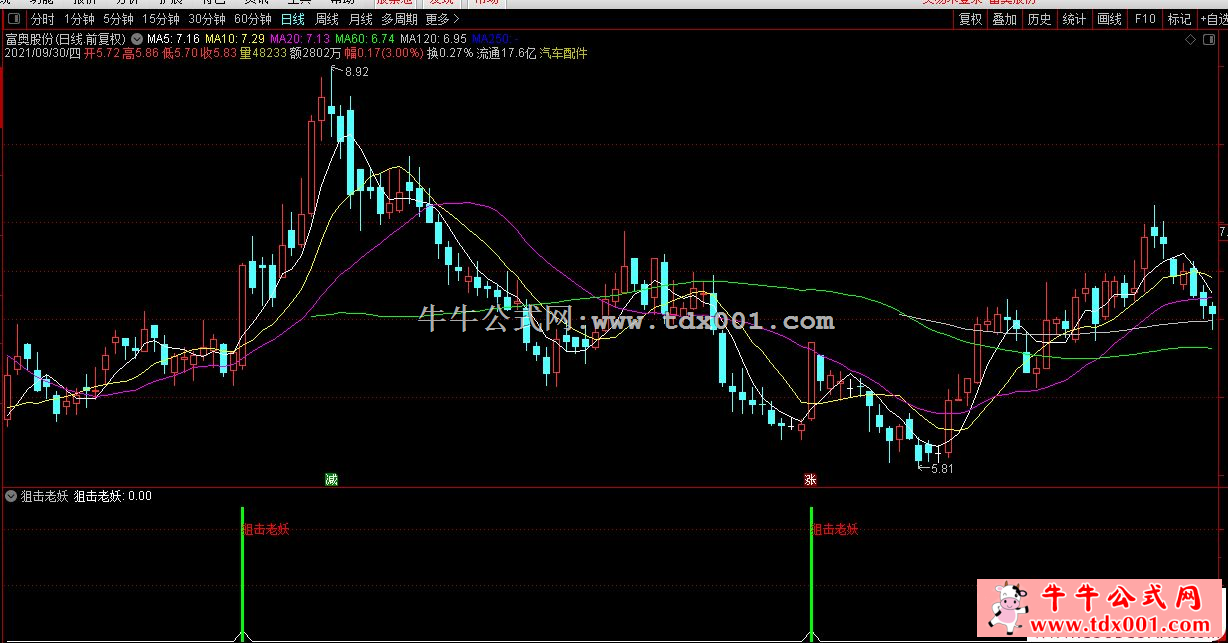Image resolution: width=1228 pixels, height=643 pixels.
Task: Click the left sidebar toggle icon
Action: pos(12,19)
